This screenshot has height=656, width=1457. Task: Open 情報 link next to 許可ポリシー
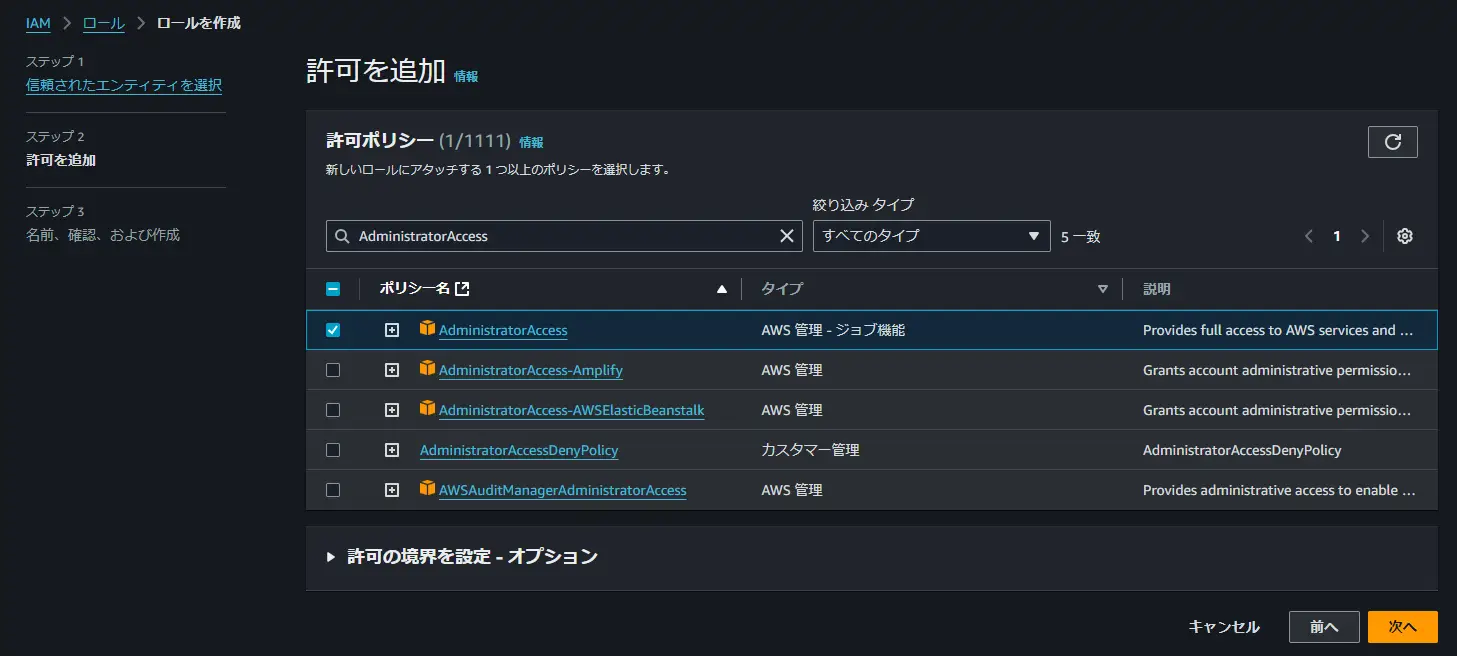click(531, 143)
